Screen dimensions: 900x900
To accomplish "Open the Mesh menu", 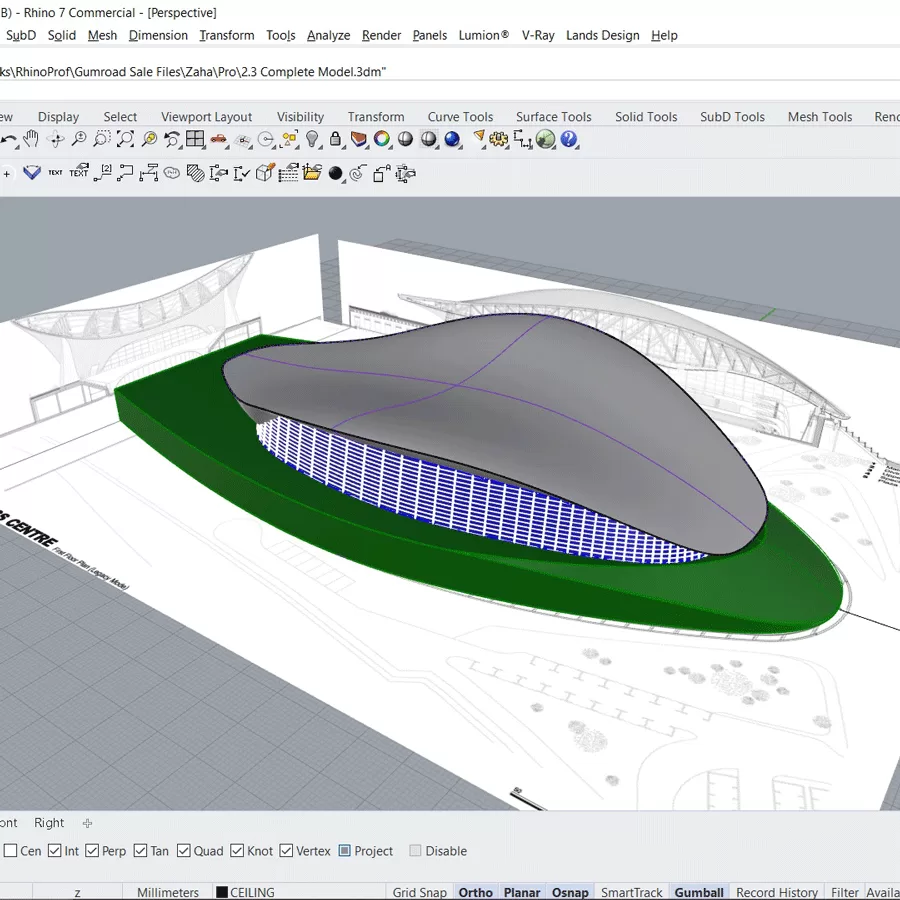I will click(102, 35).
